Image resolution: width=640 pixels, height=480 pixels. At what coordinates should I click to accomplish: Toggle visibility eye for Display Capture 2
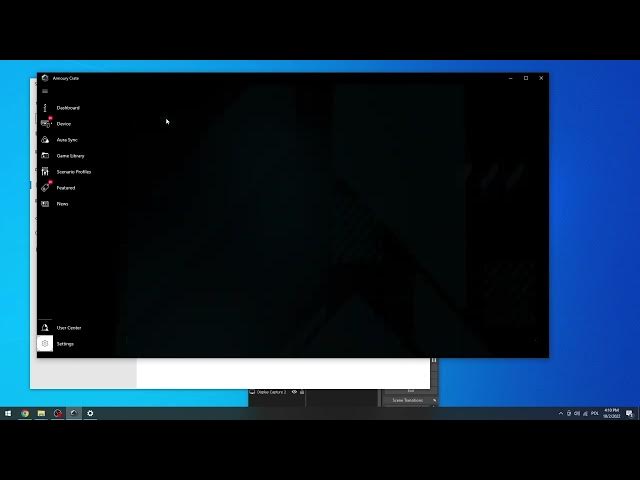point(294,392)
